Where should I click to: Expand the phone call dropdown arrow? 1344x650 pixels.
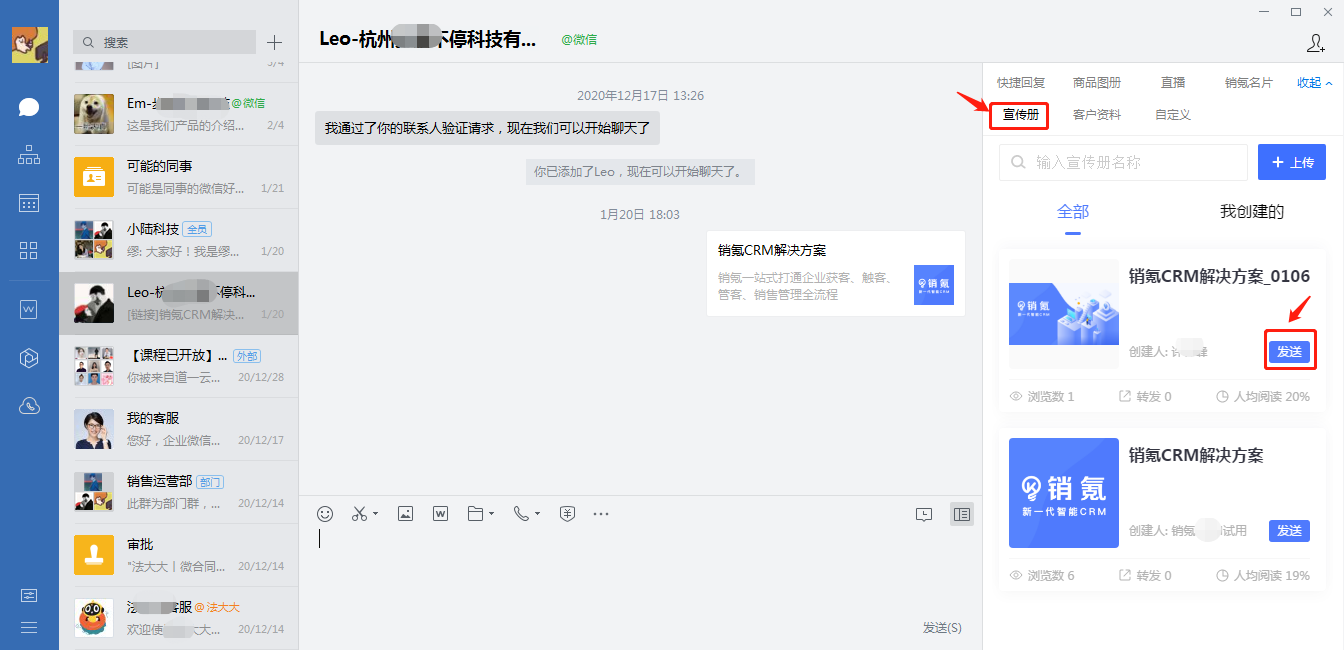click(538, 514)
